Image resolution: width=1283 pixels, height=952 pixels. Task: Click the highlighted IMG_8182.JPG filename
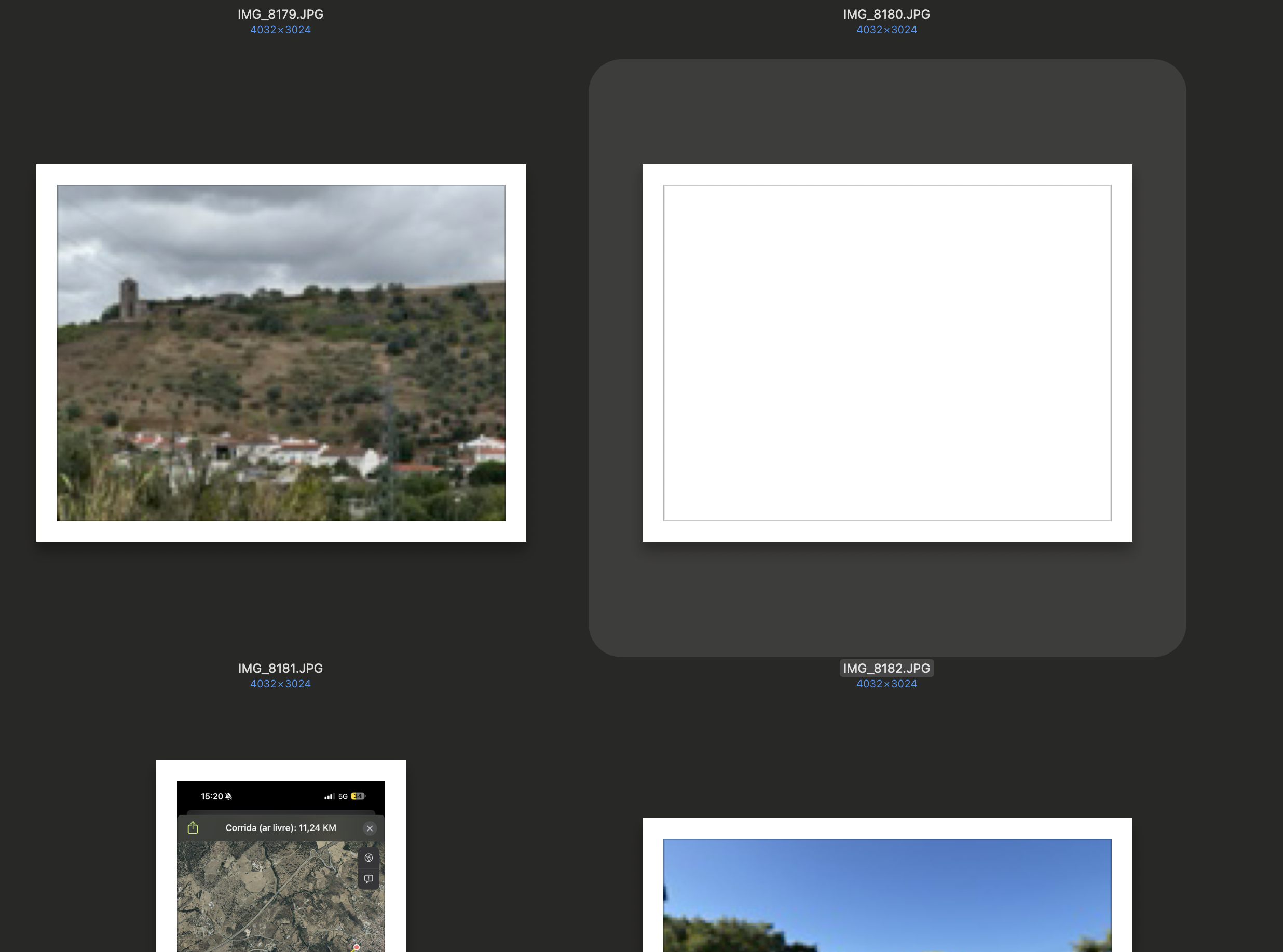pyautogui.click(x=886, y=668)
